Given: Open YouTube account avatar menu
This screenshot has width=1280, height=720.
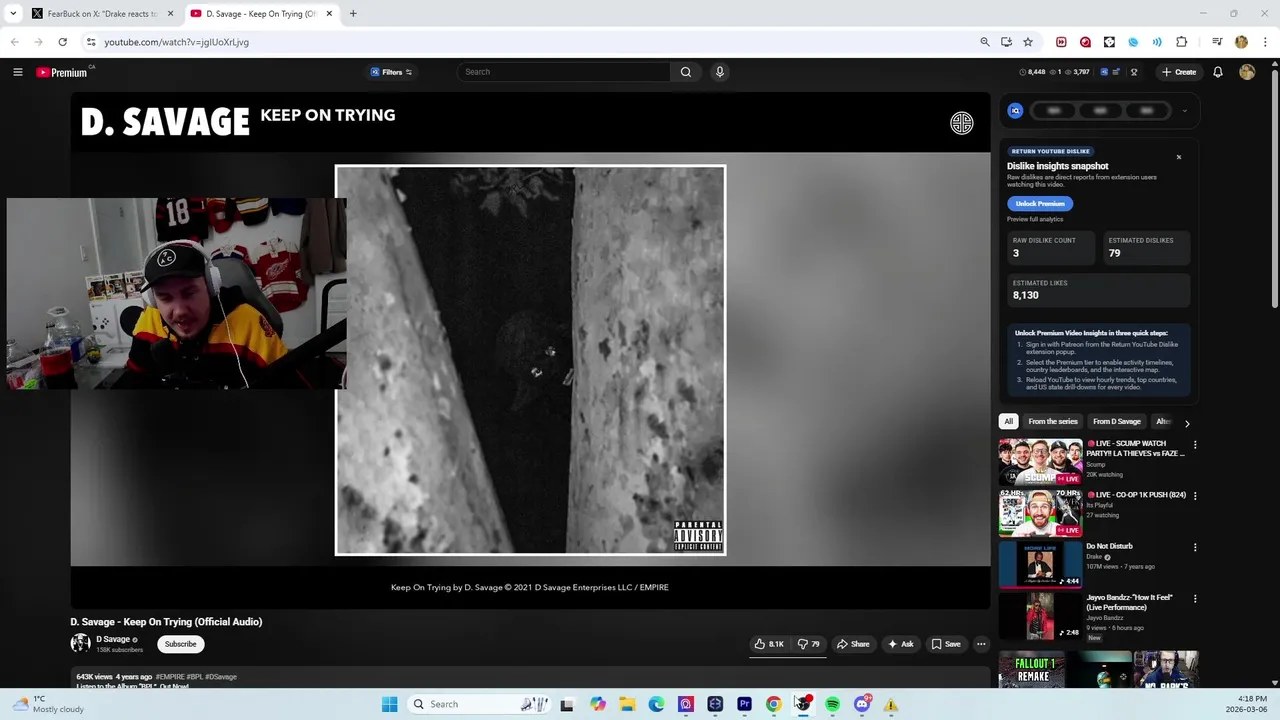Looking at the screenshot, I should 1247,72.
